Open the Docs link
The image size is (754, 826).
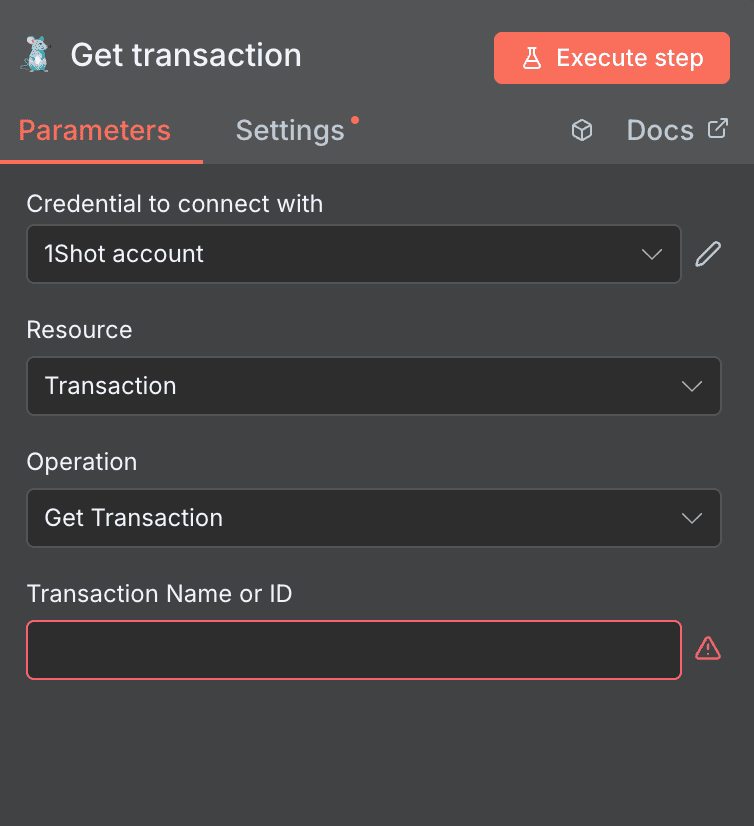click(660, 130)
